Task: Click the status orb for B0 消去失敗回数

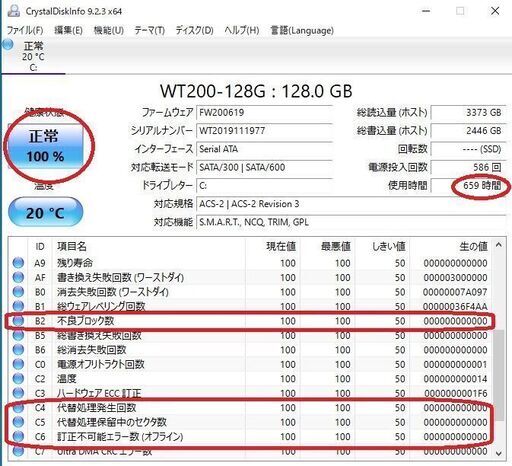Action: [18, 292]
